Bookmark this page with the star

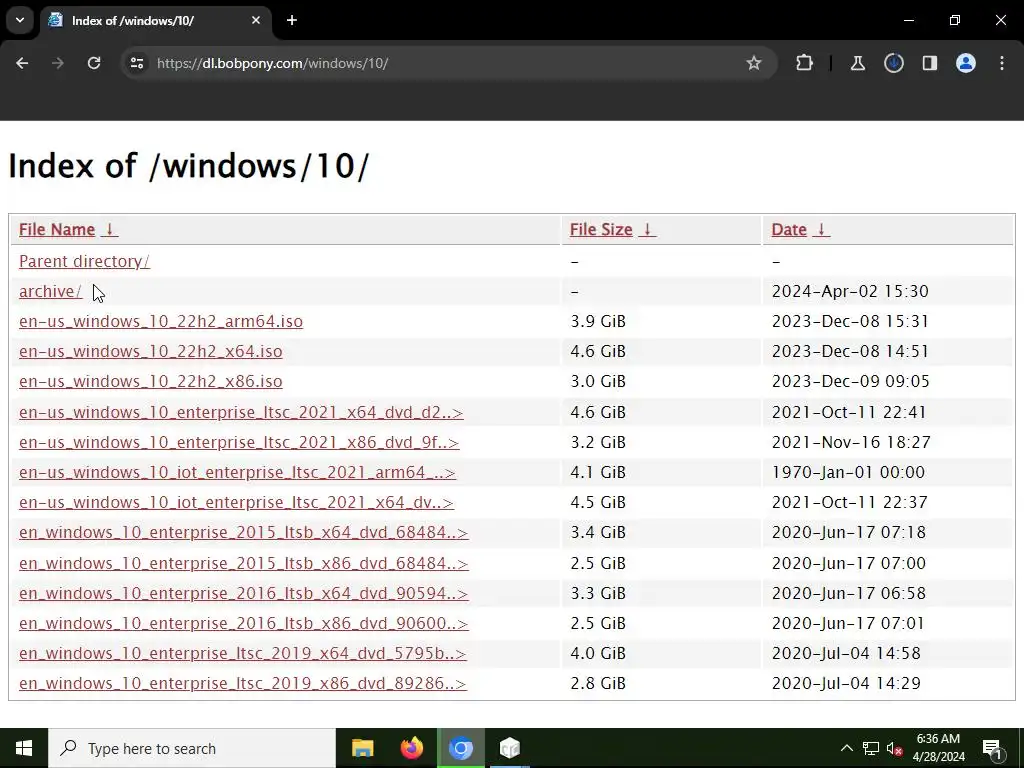[x=754, y=63]
